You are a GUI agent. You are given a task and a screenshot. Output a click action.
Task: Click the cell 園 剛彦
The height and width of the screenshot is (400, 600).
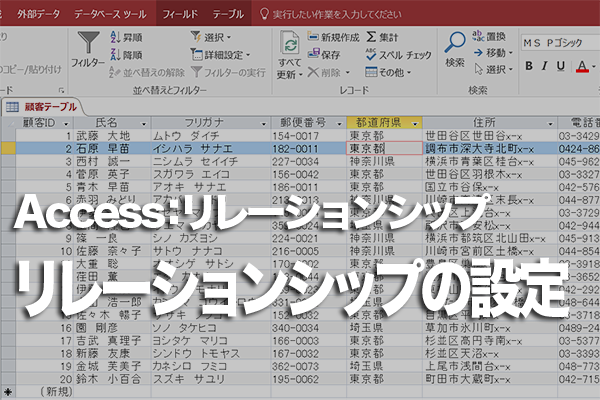(x=112, y=328)
